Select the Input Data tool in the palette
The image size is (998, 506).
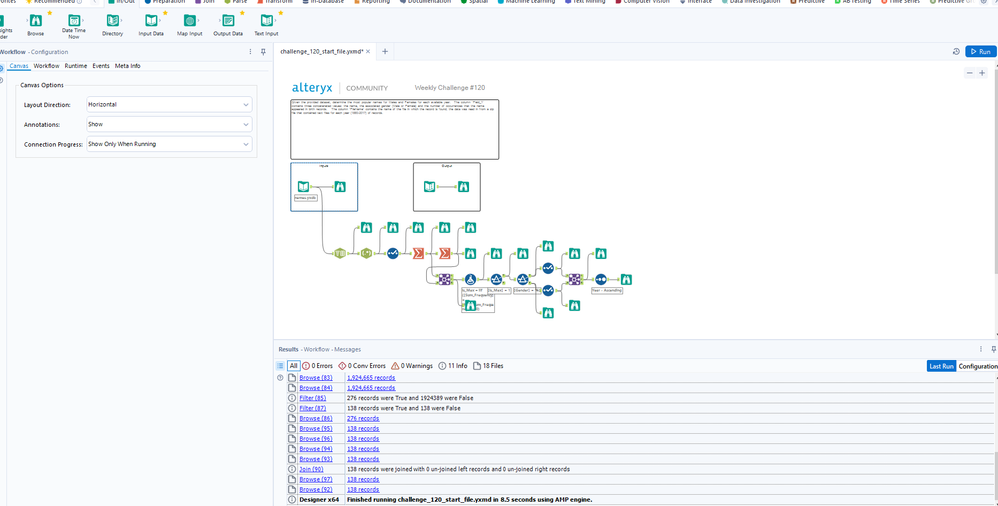[151, 24]
